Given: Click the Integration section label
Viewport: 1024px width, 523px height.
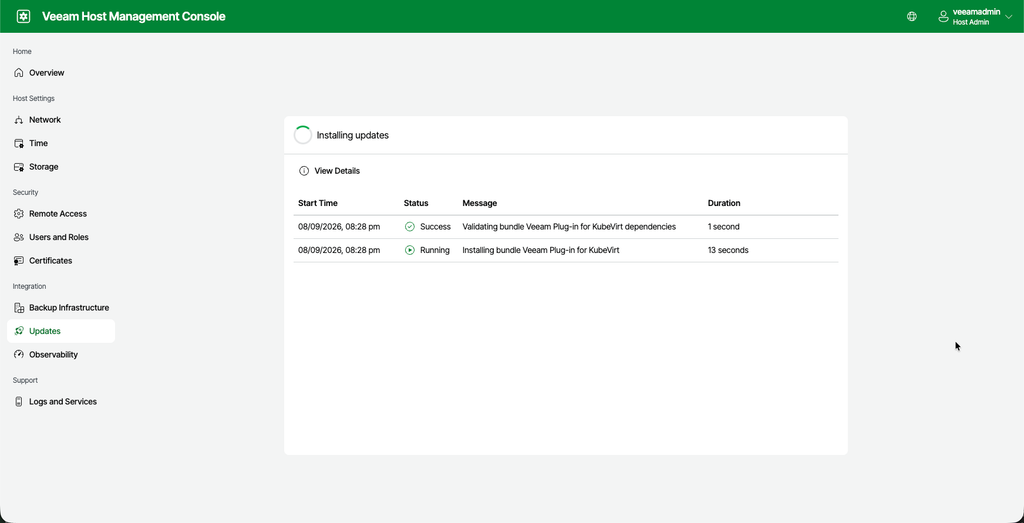Looking at the screenshot, I should pos(29,287).
